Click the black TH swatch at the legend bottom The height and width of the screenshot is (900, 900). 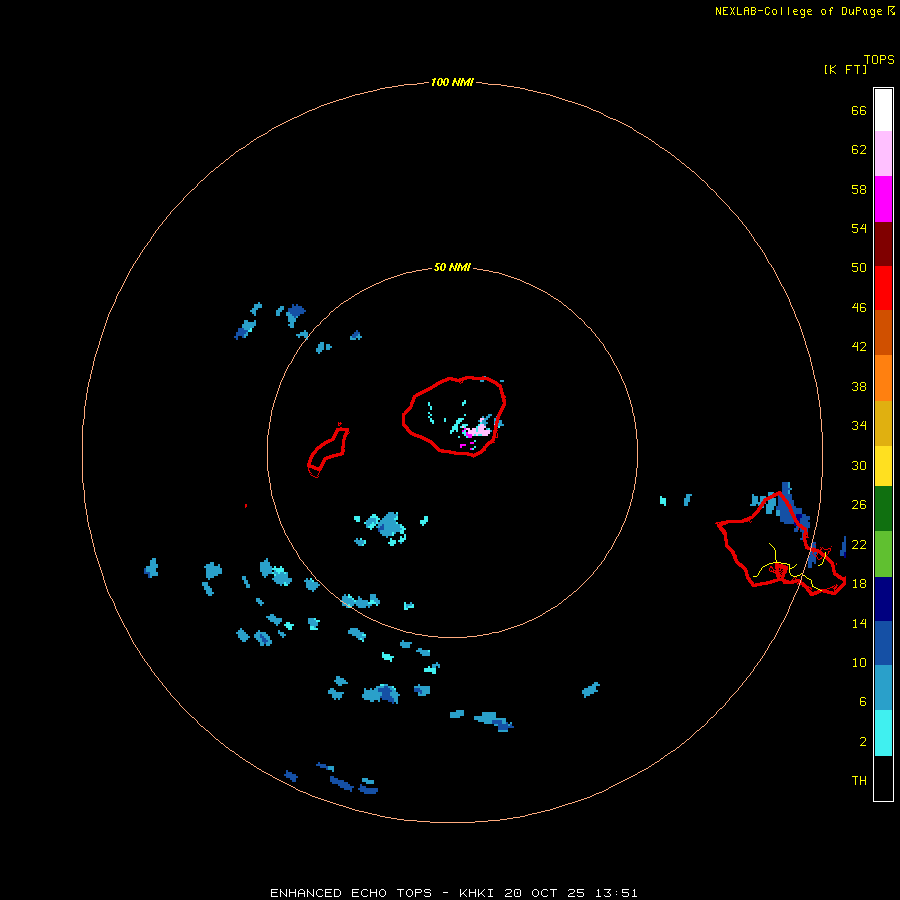pos(883,778)
